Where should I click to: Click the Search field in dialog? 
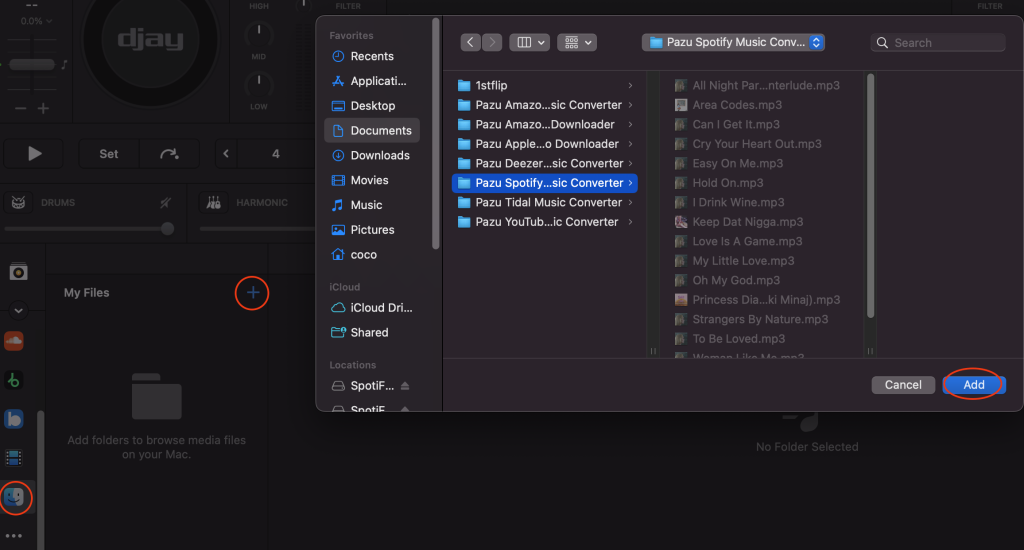coord(938,43)
